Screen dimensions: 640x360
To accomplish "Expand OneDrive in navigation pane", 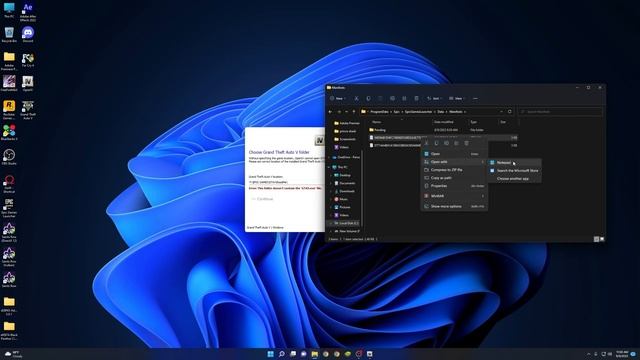I will tap(329, 157).
